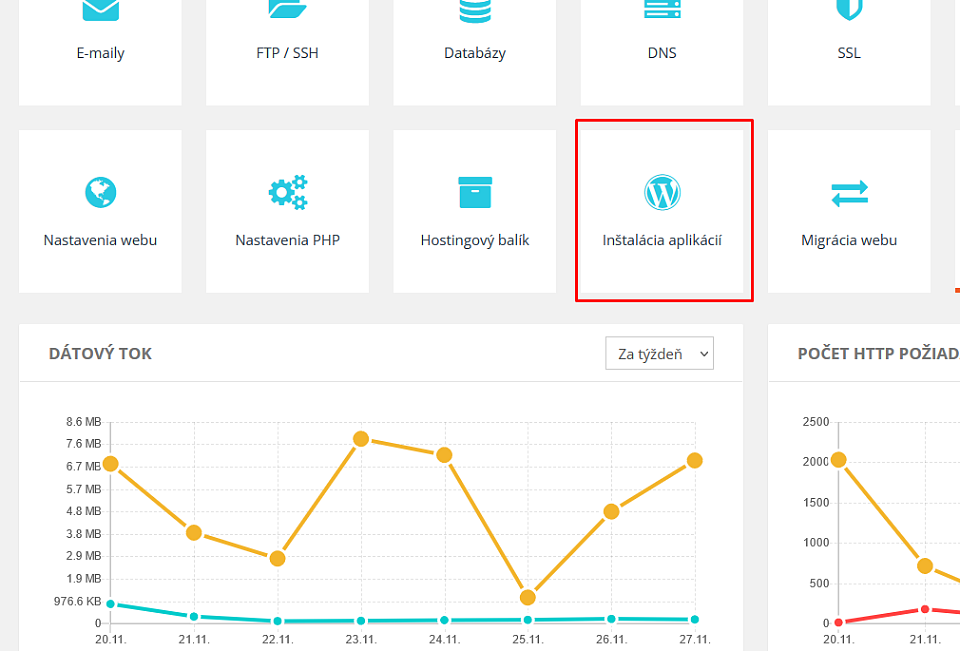
Task: Click the POČET HTTP POŽIAD heading
Action: [x=879, y=353]
